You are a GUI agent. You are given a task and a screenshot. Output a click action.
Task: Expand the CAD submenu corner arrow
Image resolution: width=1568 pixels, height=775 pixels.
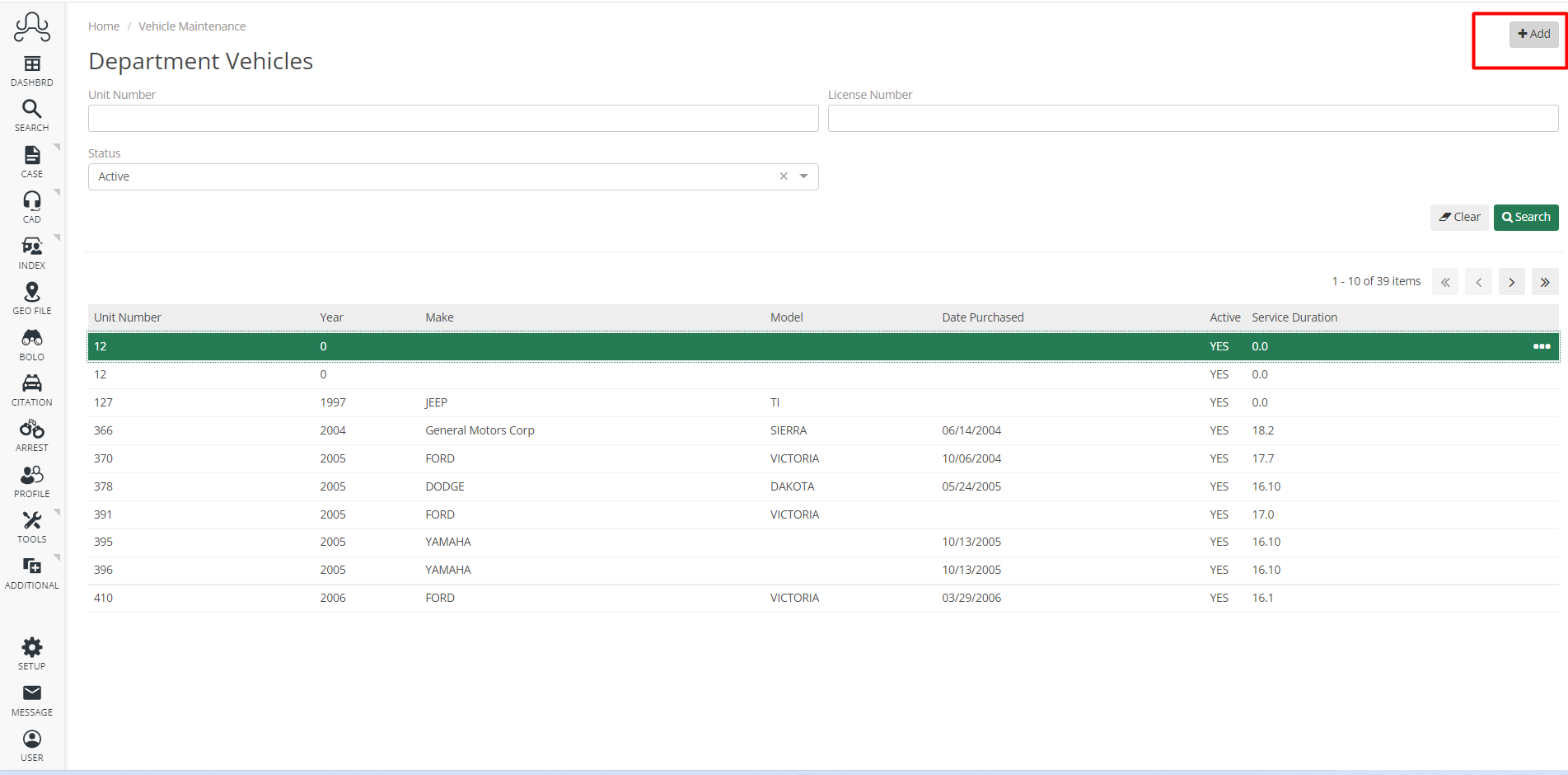coord(58,192)
